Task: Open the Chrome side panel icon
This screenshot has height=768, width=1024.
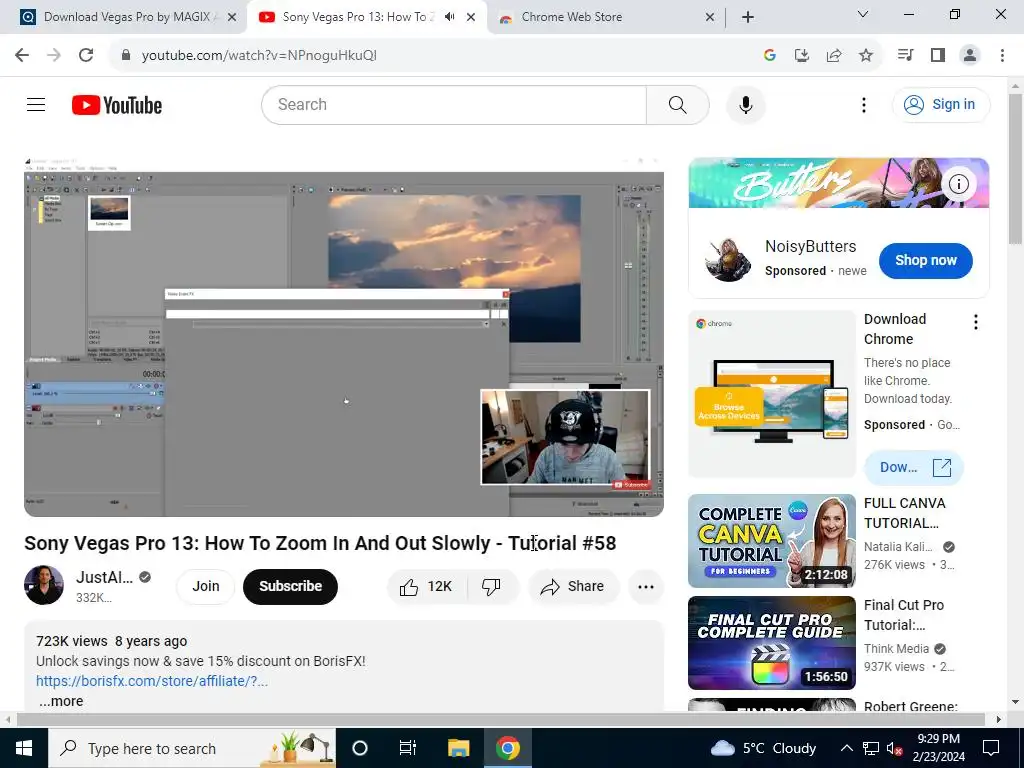Action: point(938,55)
